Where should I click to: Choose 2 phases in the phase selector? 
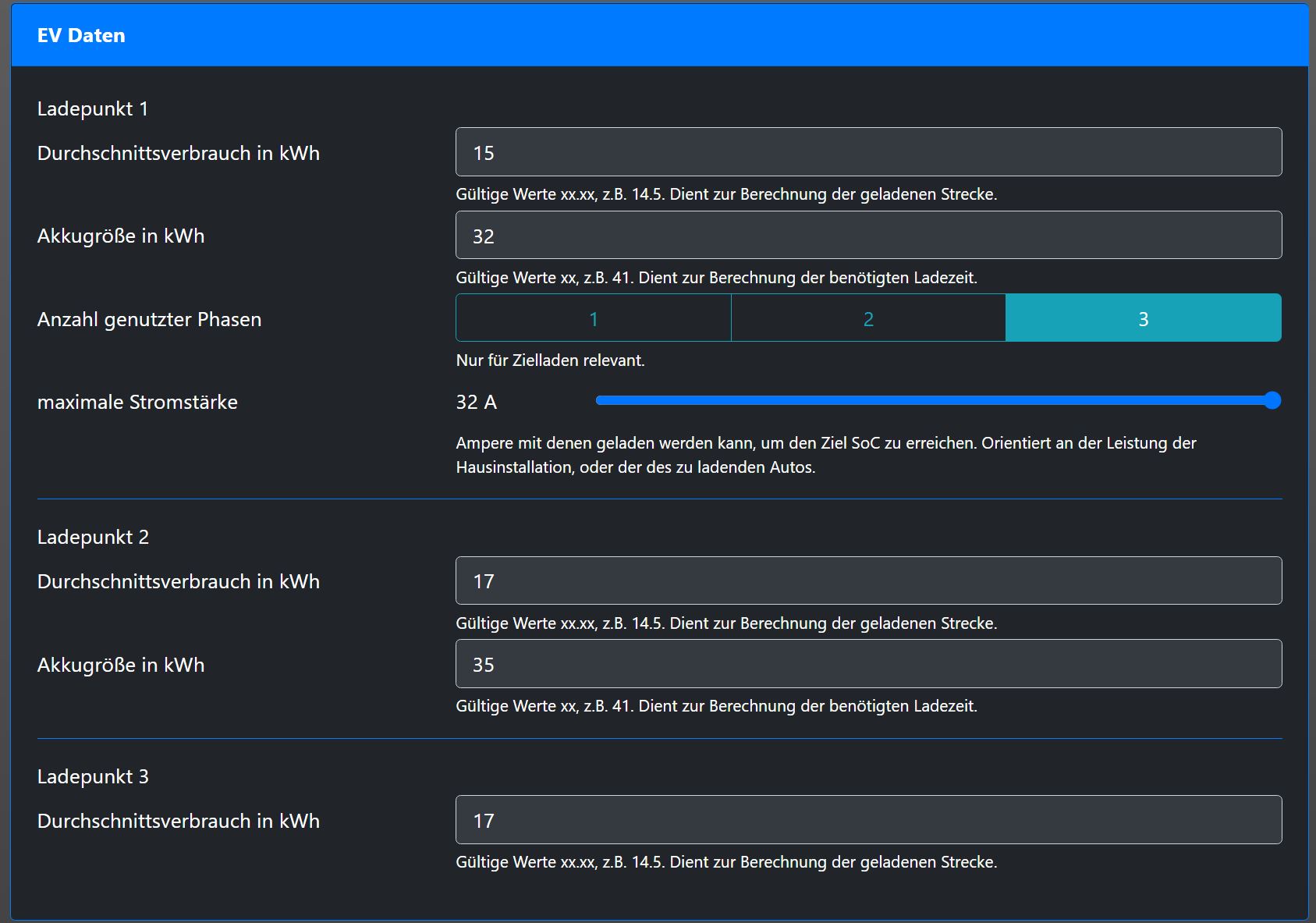coord(868,318)
